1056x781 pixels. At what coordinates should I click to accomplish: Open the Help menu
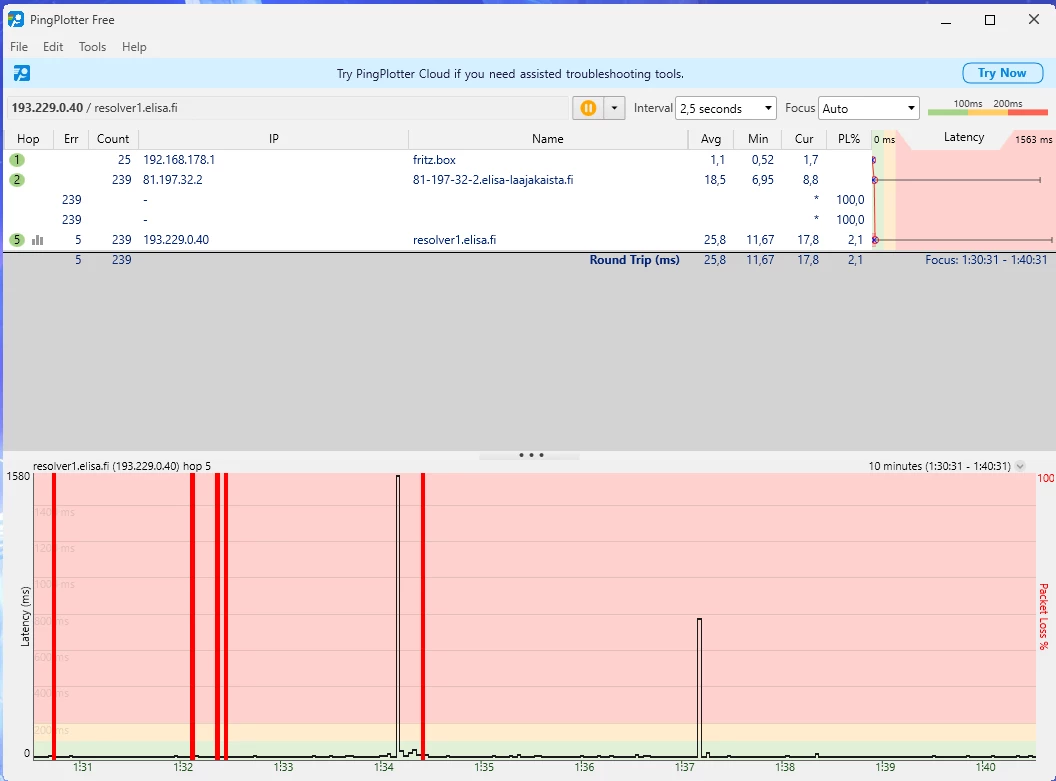134,46
